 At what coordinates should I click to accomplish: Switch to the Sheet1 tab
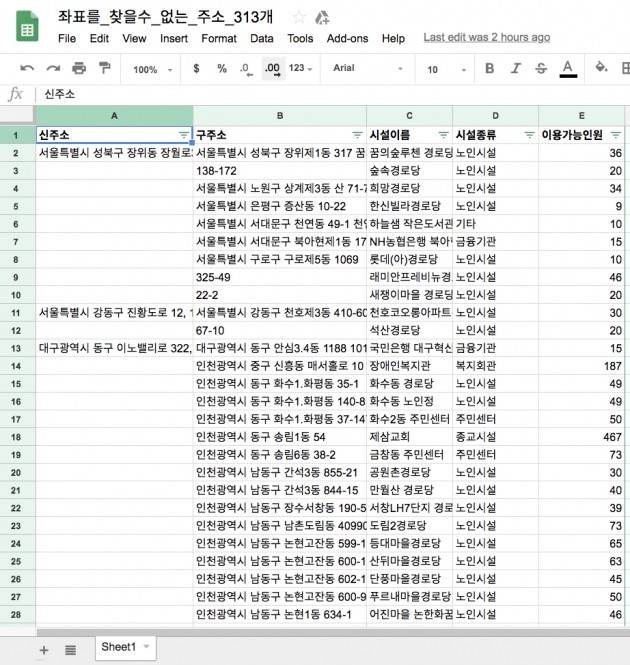[118, 647]
